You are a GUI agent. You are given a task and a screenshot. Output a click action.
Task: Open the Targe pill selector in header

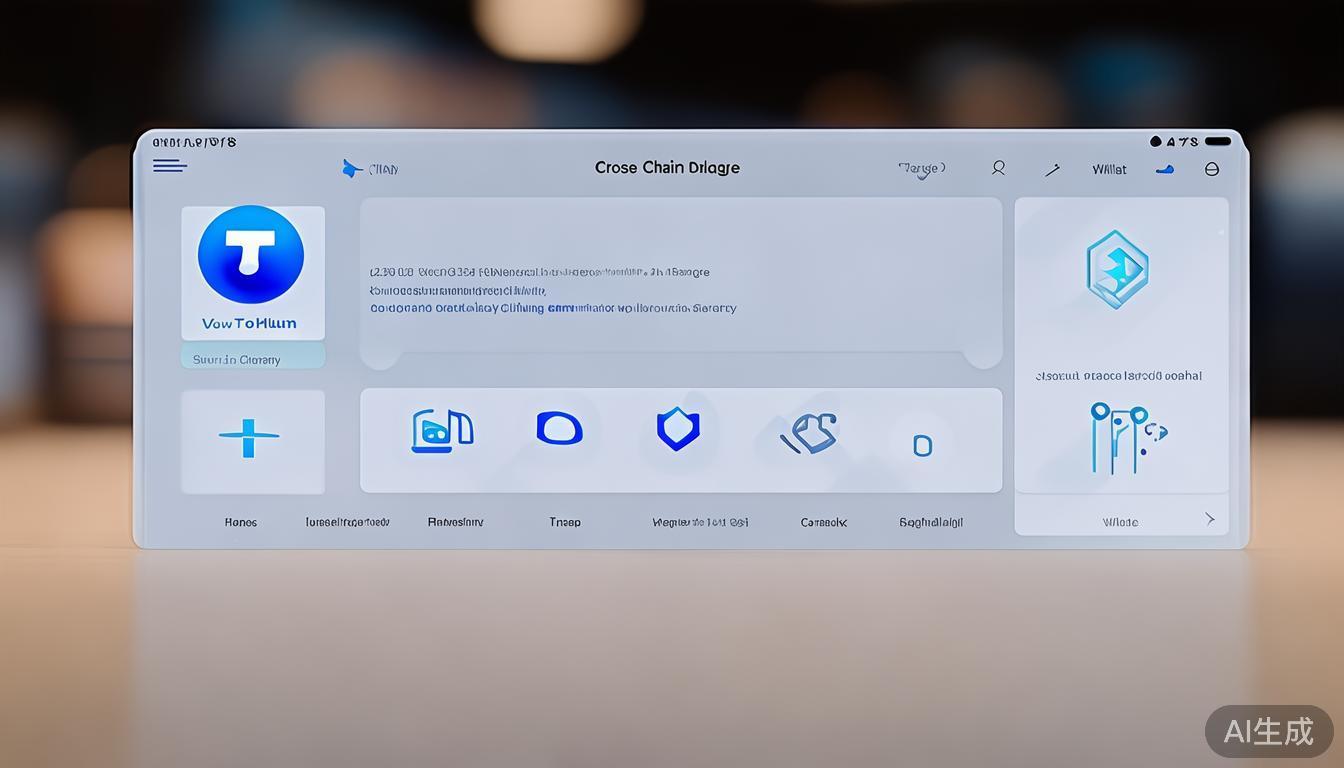(921, 169)
